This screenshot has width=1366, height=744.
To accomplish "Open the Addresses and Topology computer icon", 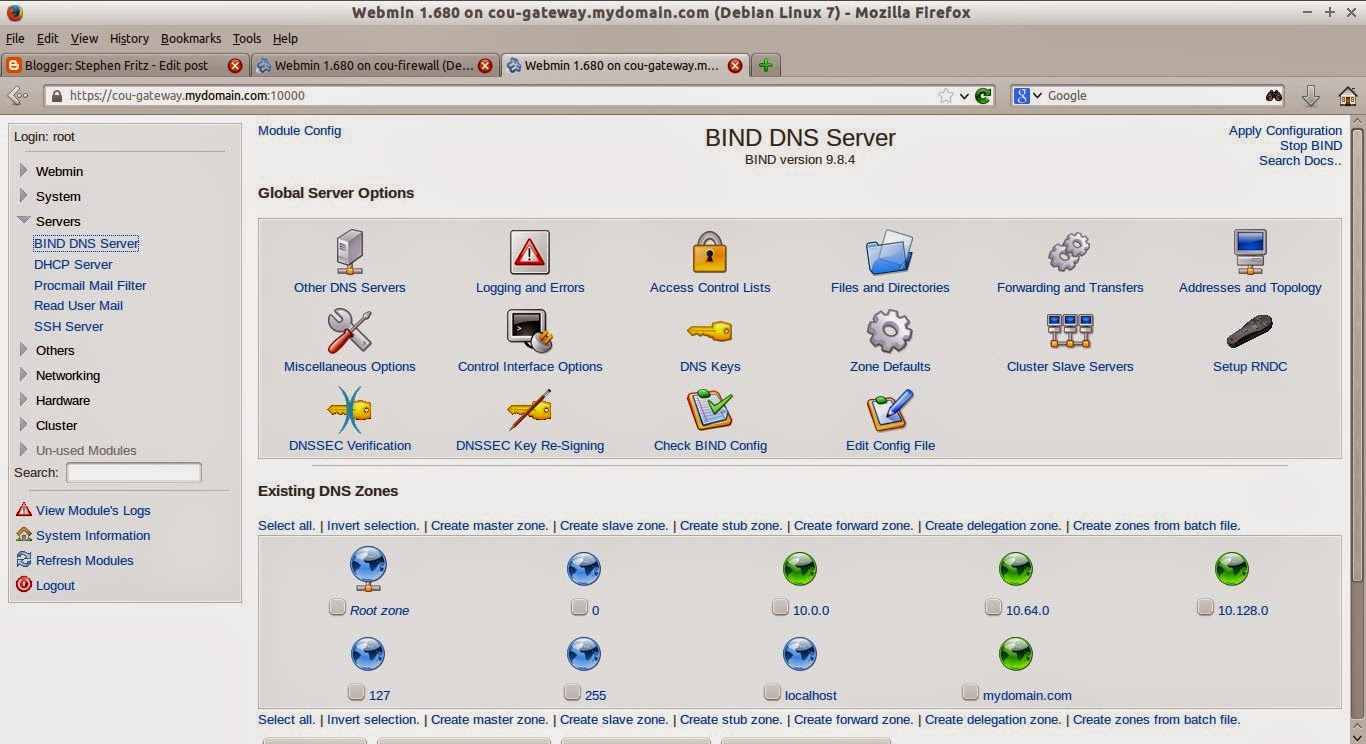I will (x=1250, y=252).
